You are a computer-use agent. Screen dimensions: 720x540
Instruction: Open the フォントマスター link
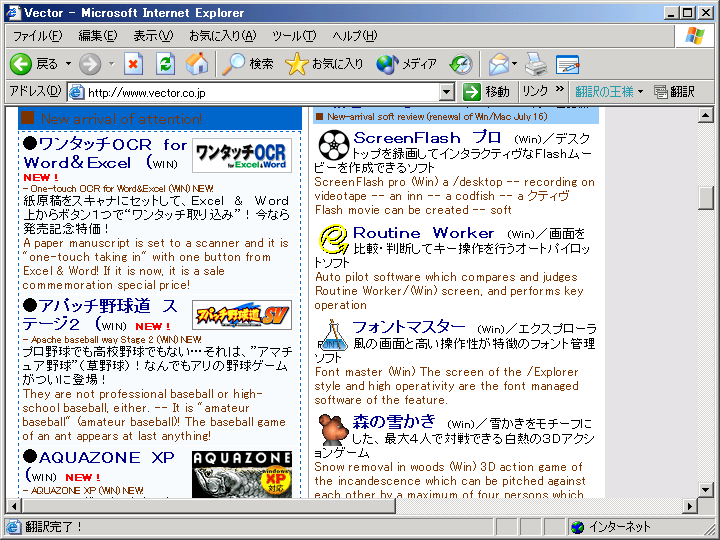409,327
